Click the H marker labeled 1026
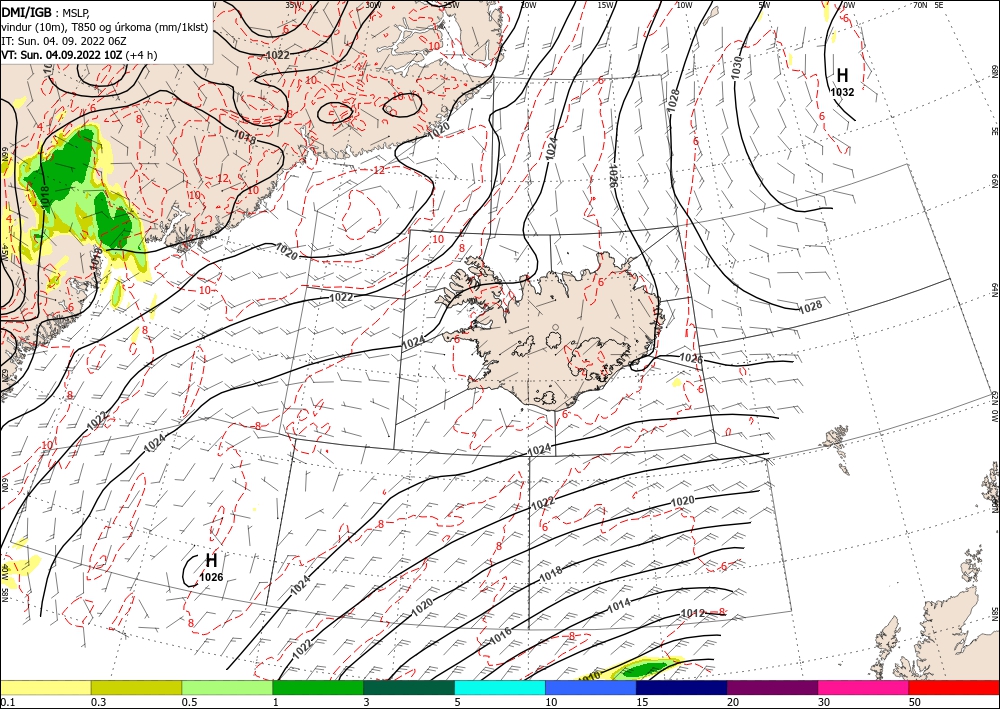 click(x=211, y=561)
